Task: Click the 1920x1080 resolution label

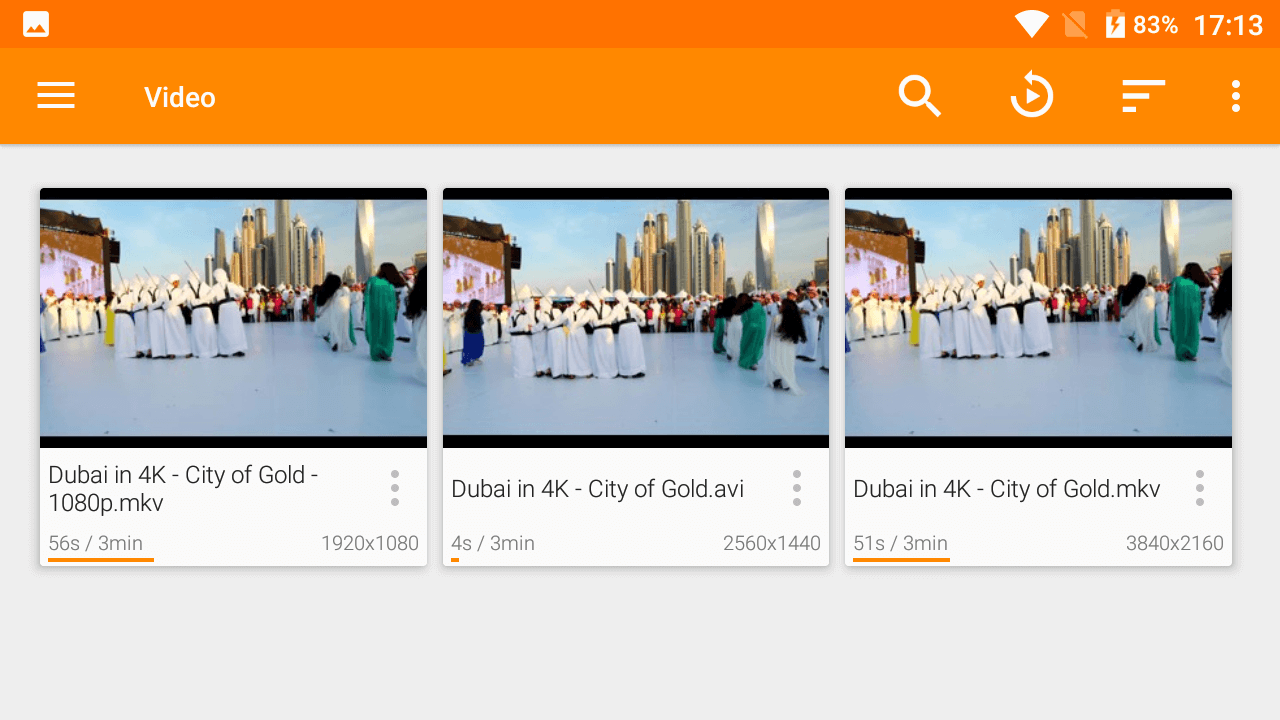Action: pos(370,543)
